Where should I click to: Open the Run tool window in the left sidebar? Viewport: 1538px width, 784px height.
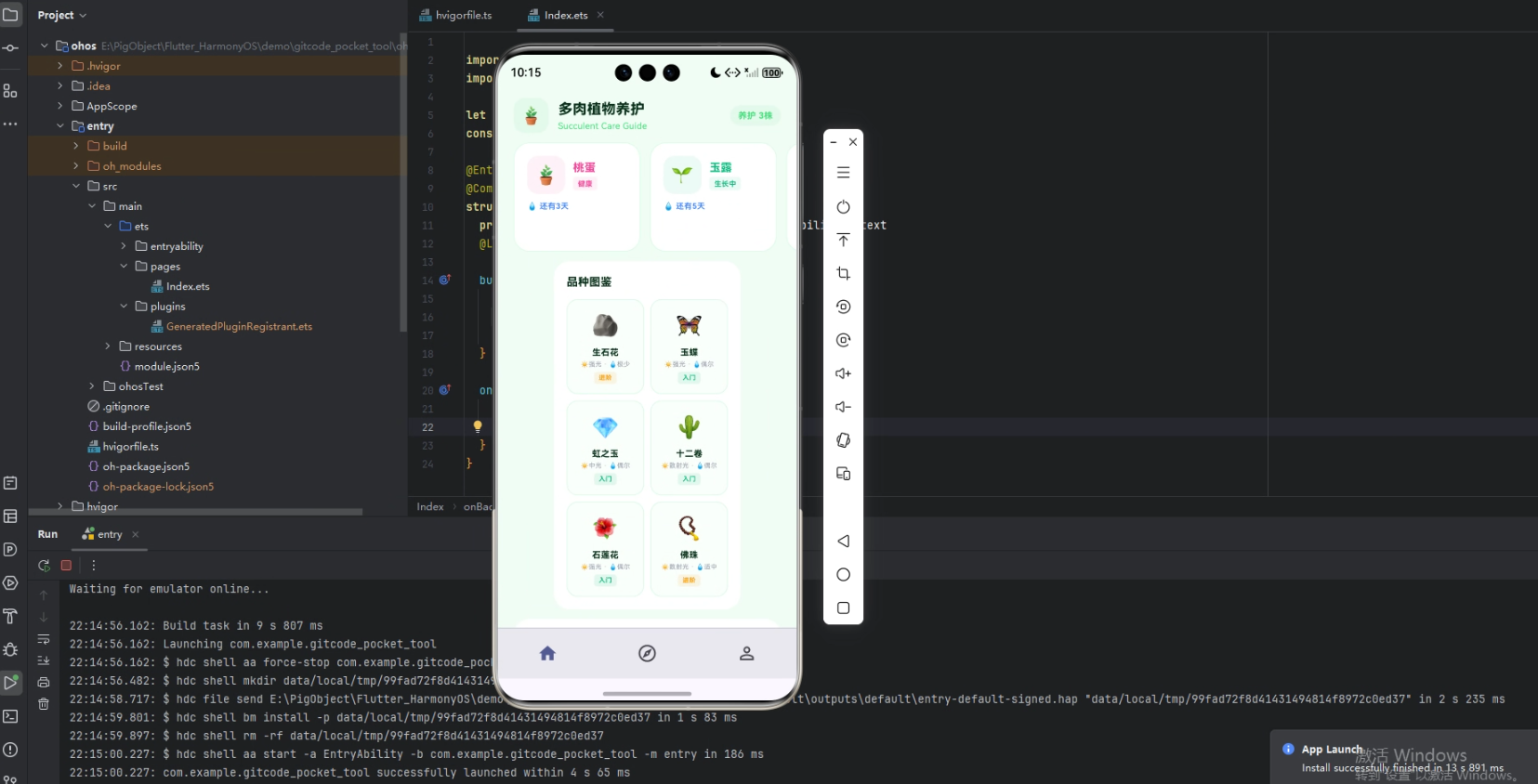click(10, 683)
